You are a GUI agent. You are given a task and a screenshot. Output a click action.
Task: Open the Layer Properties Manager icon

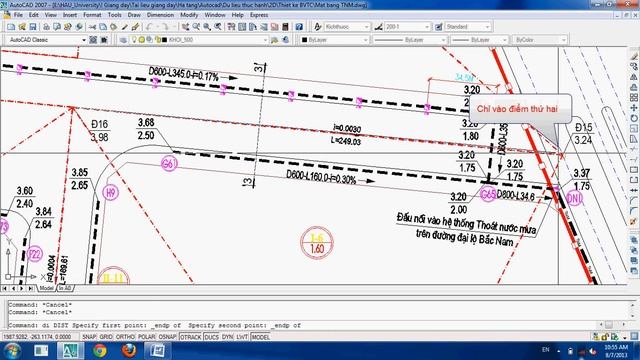tap(123, 40)
